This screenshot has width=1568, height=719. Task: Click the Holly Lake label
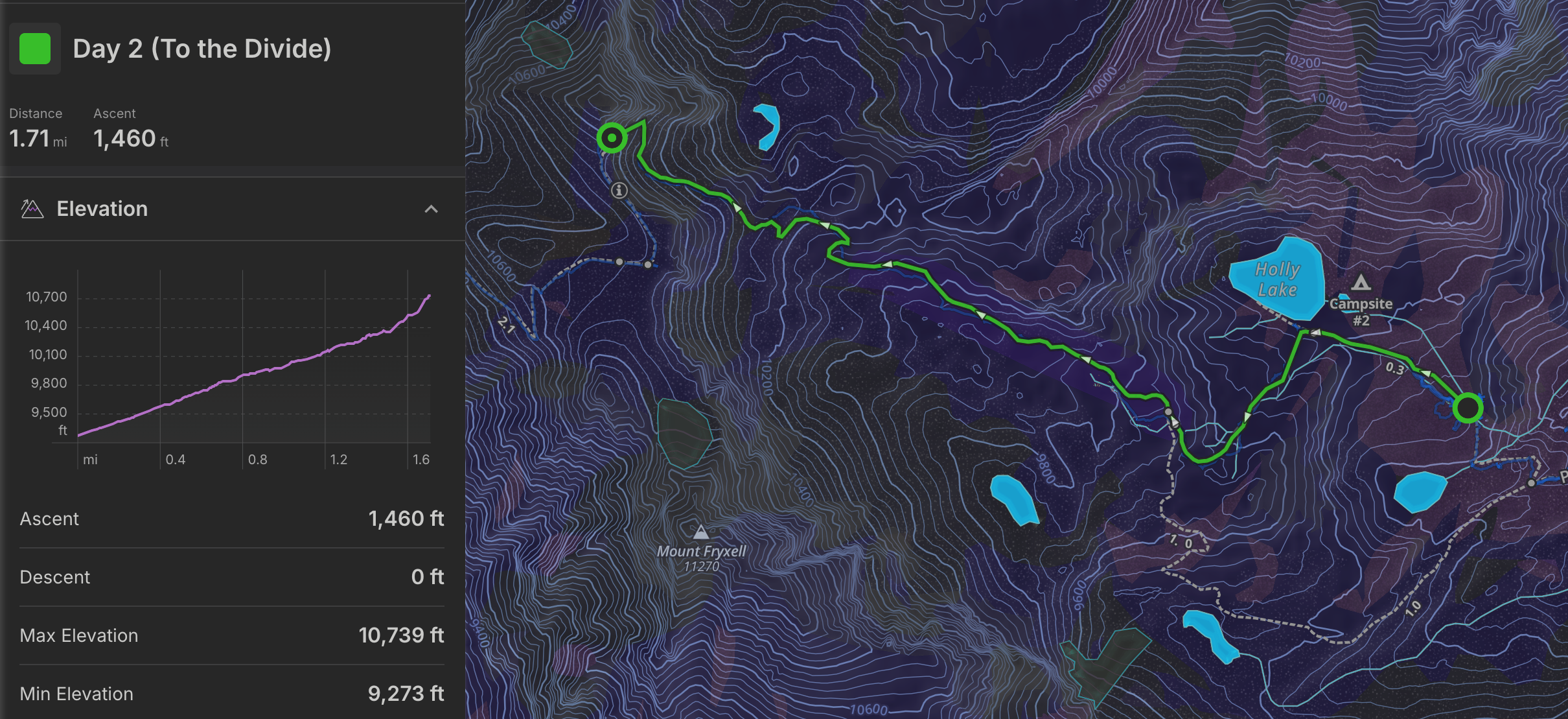[x=1277, y=279]
